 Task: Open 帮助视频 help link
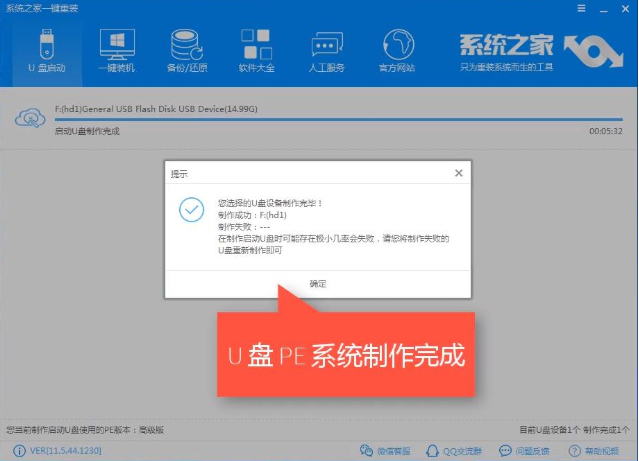[595, 452]
